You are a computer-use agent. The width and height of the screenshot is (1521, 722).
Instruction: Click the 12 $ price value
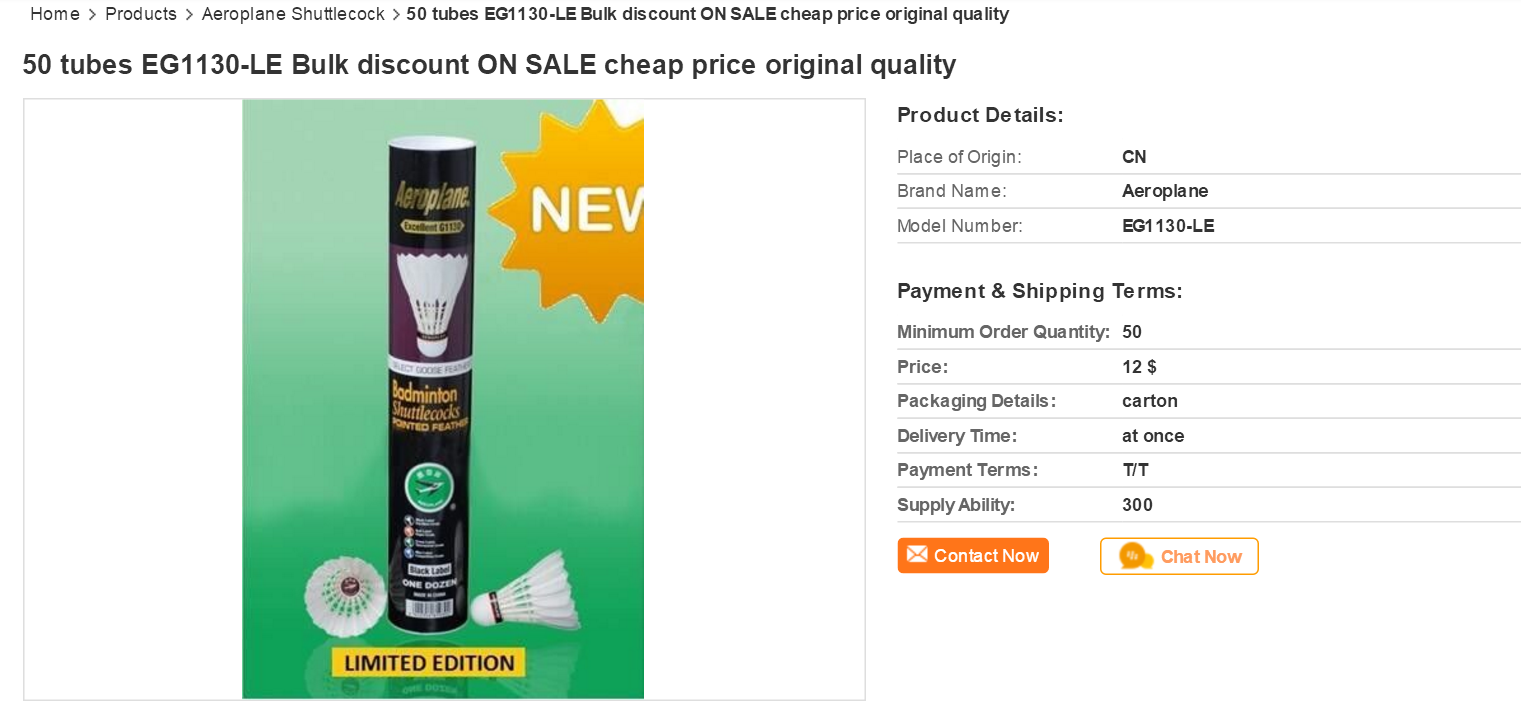[1139, 367]
